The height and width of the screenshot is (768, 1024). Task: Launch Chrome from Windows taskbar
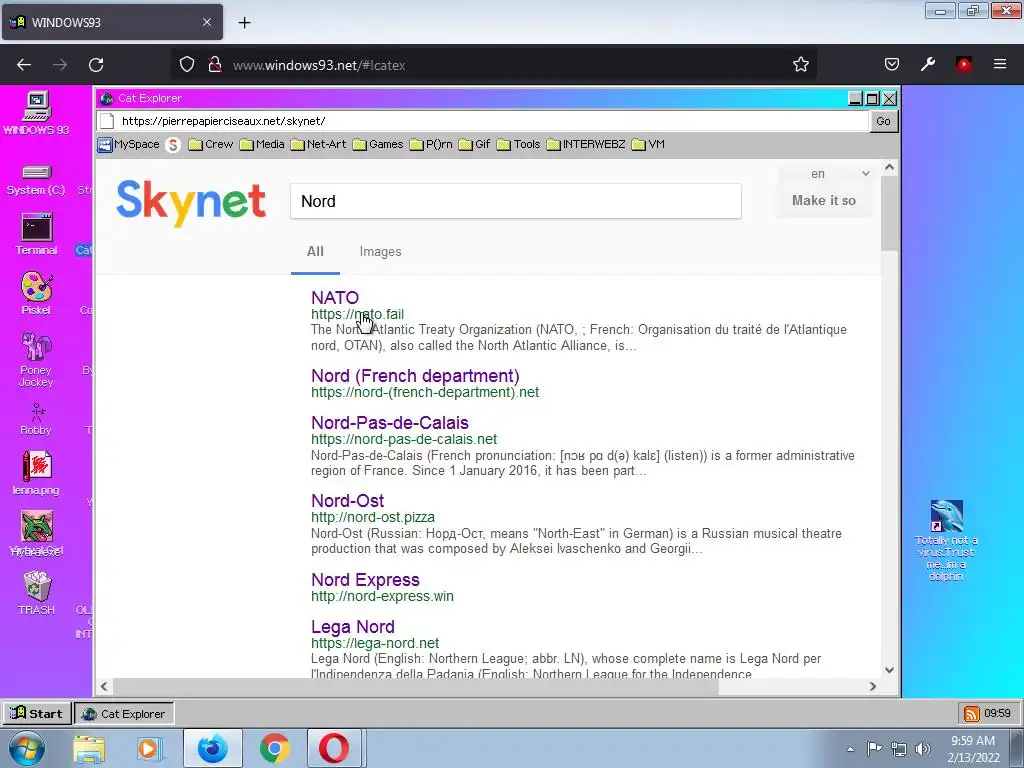coord(274,748)
